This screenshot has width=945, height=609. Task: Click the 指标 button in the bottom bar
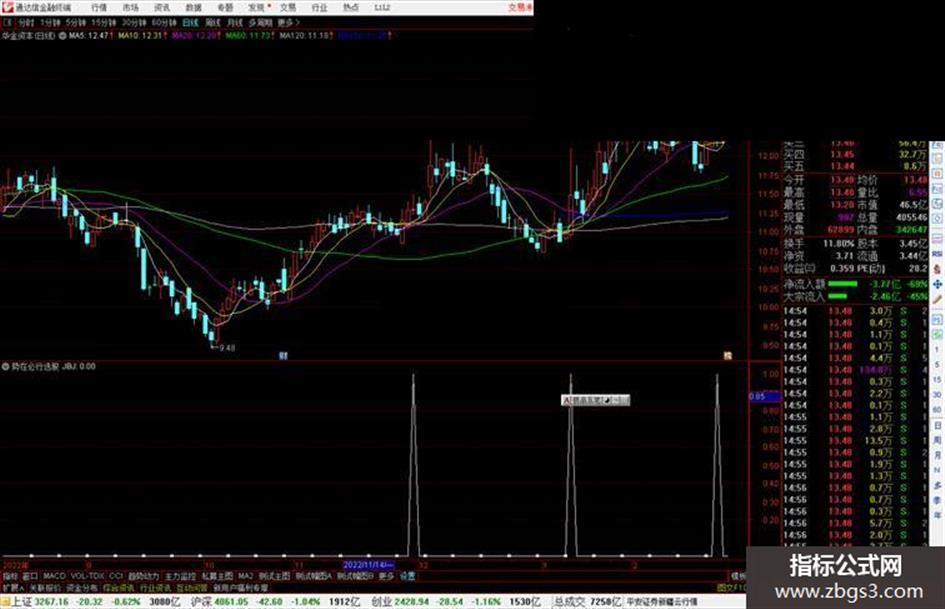point(10,576)
